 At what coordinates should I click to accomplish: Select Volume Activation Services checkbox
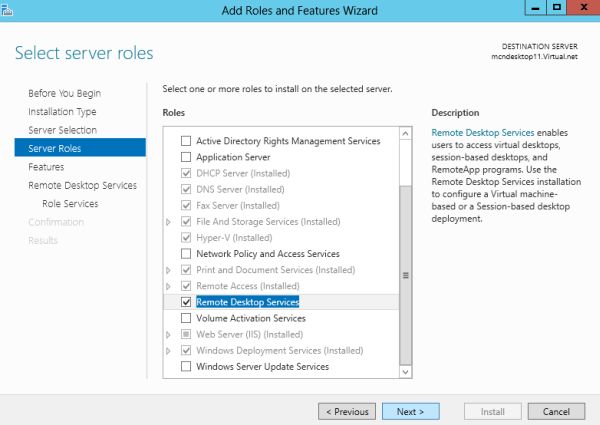coord(185,318)
